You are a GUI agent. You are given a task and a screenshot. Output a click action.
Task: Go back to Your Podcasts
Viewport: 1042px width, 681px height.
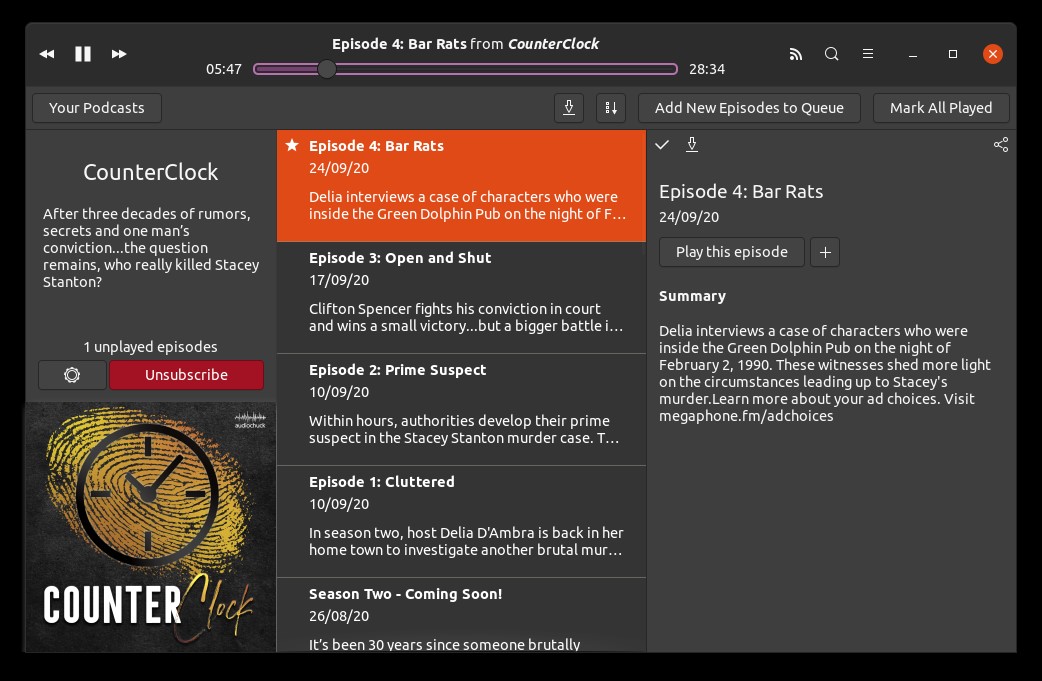(x=97, y=108)
